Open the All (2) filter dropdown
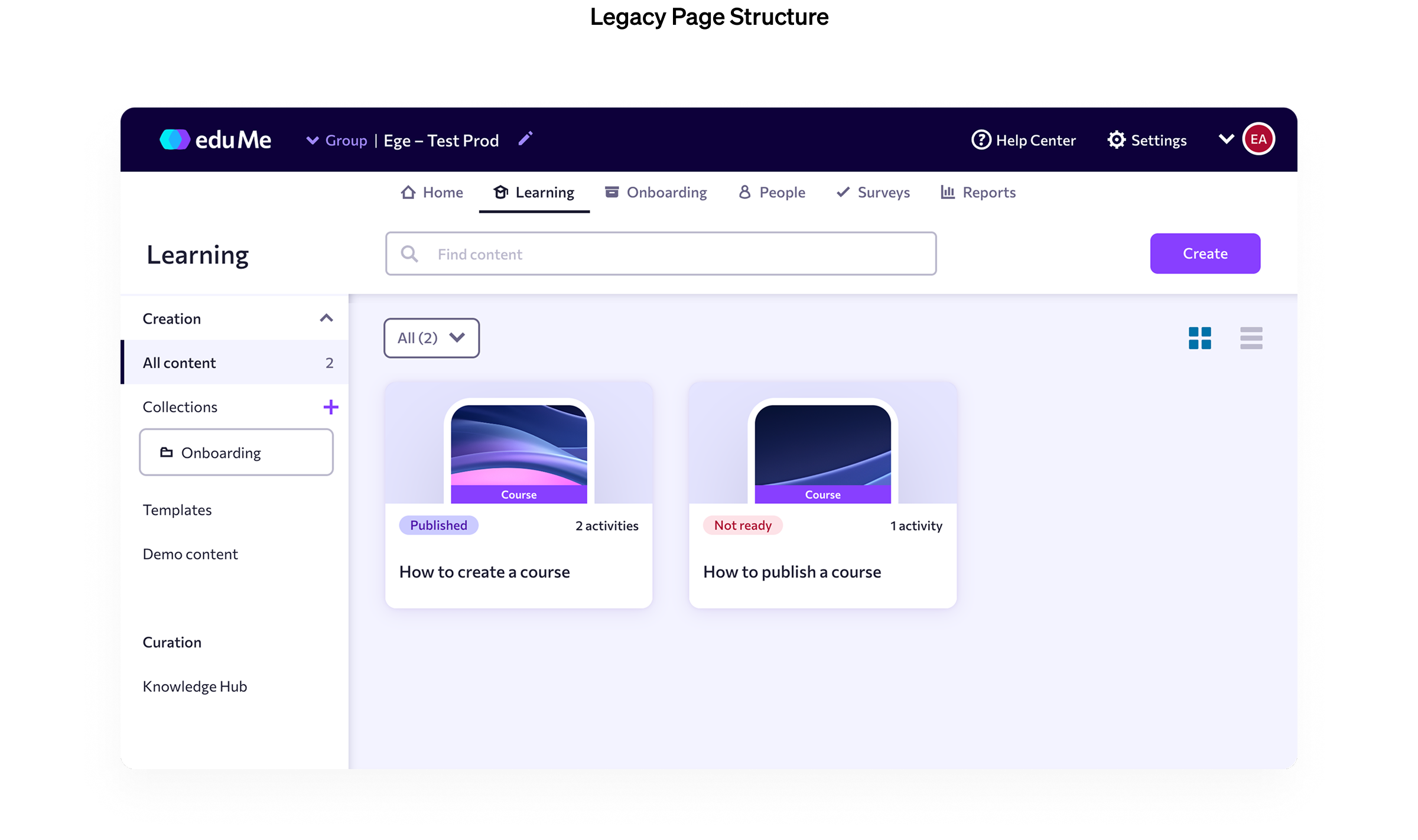This screenshot has width=1418, height=840. click(431, 338)
